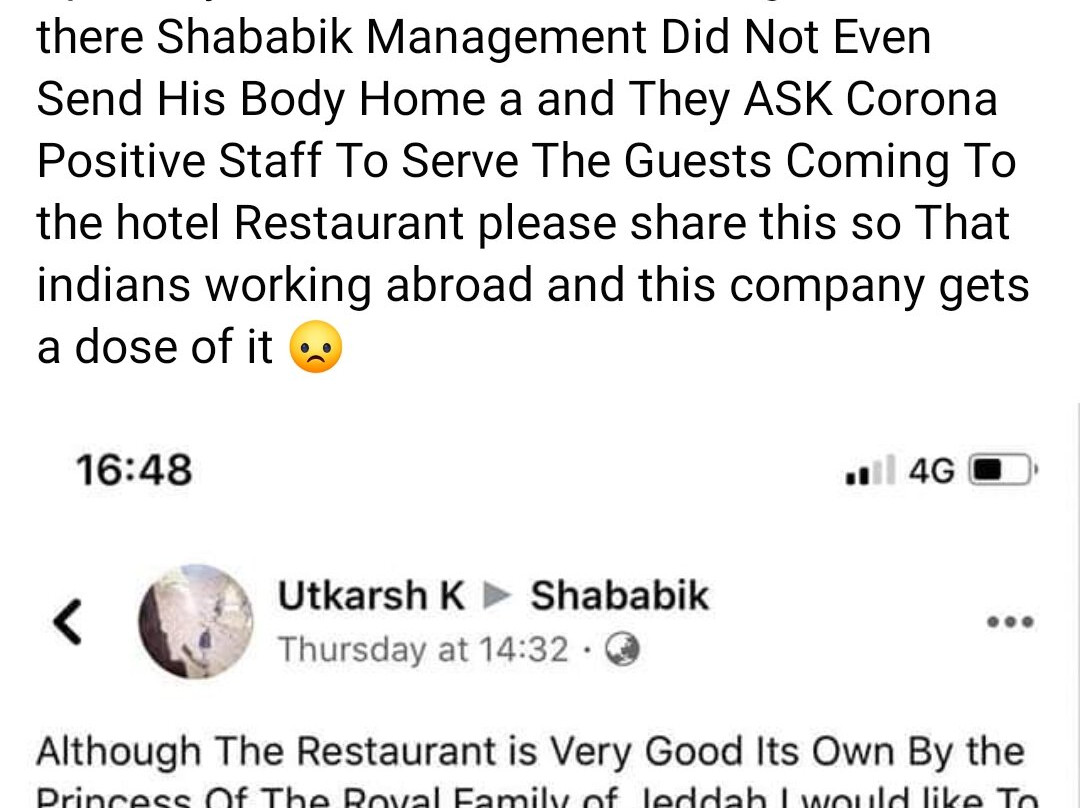Click the 4G network indicator

tap(931, 471)
